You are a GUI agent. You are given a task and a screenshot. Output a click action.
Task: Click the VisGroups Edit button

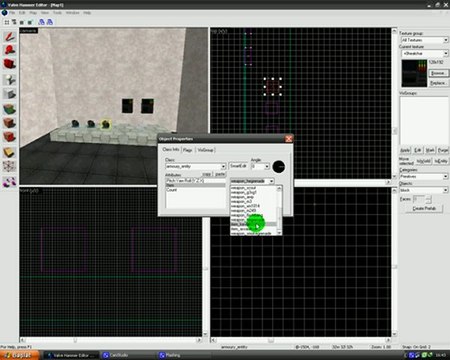click(x=418, y=150)
